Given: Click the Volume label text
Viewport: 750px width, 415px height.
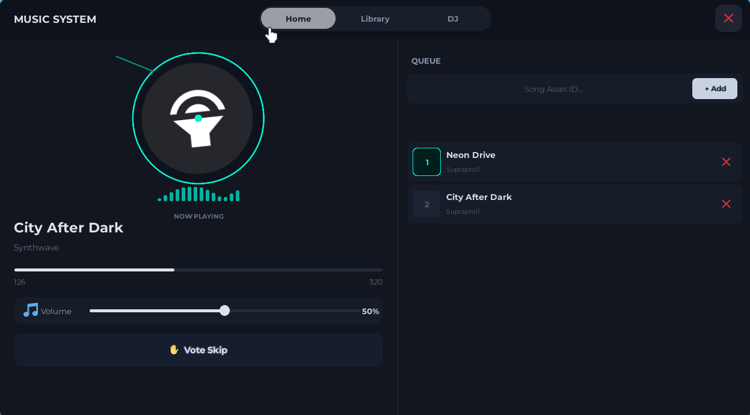Looking at the screenshot, I should 56,311.
